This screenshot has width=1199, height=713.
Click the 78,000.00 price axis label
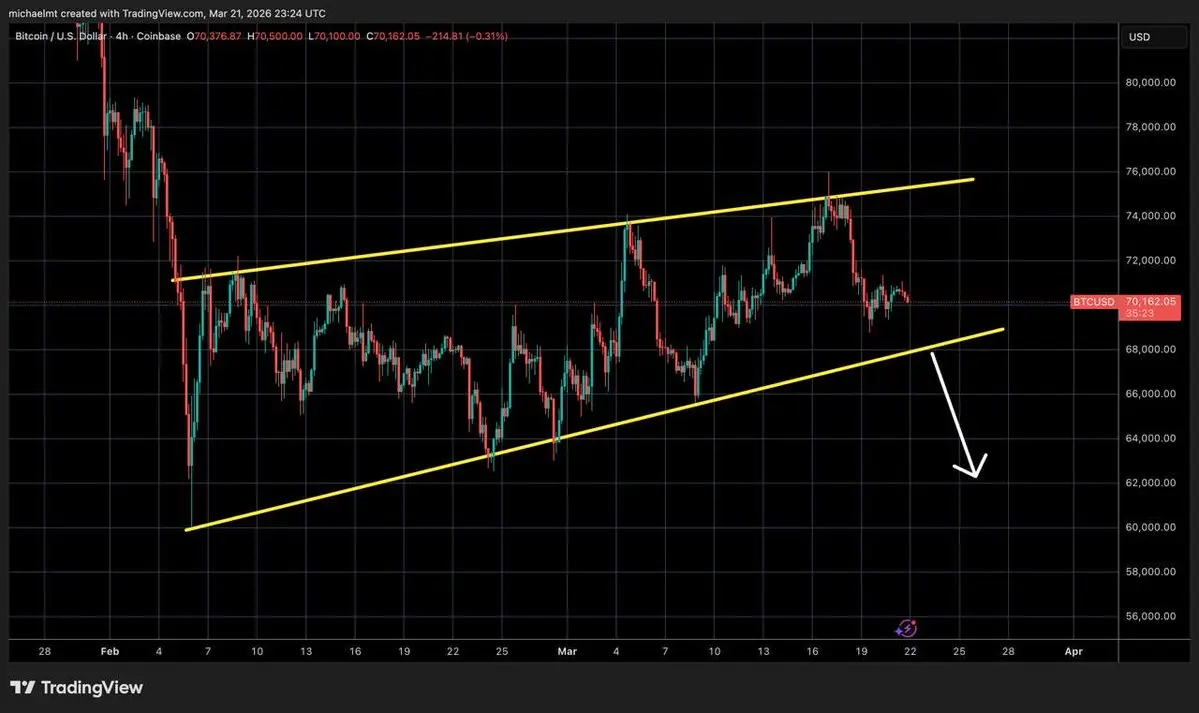(1150, 126)
